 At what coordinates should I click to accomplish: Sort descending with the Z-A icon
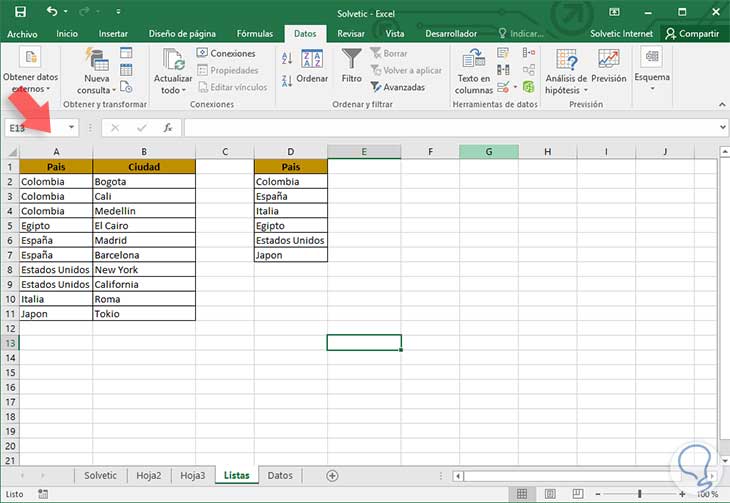pyautogui.click(x=287, y=81)
